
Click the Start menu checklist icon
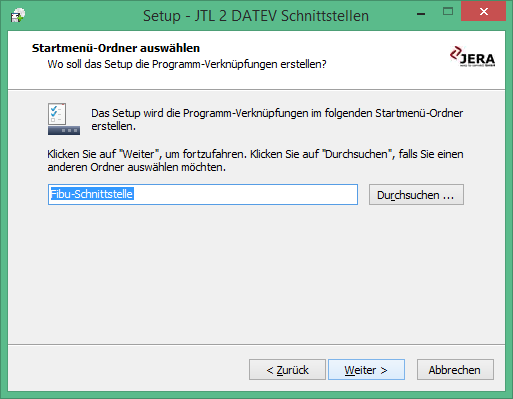[64, 119]
